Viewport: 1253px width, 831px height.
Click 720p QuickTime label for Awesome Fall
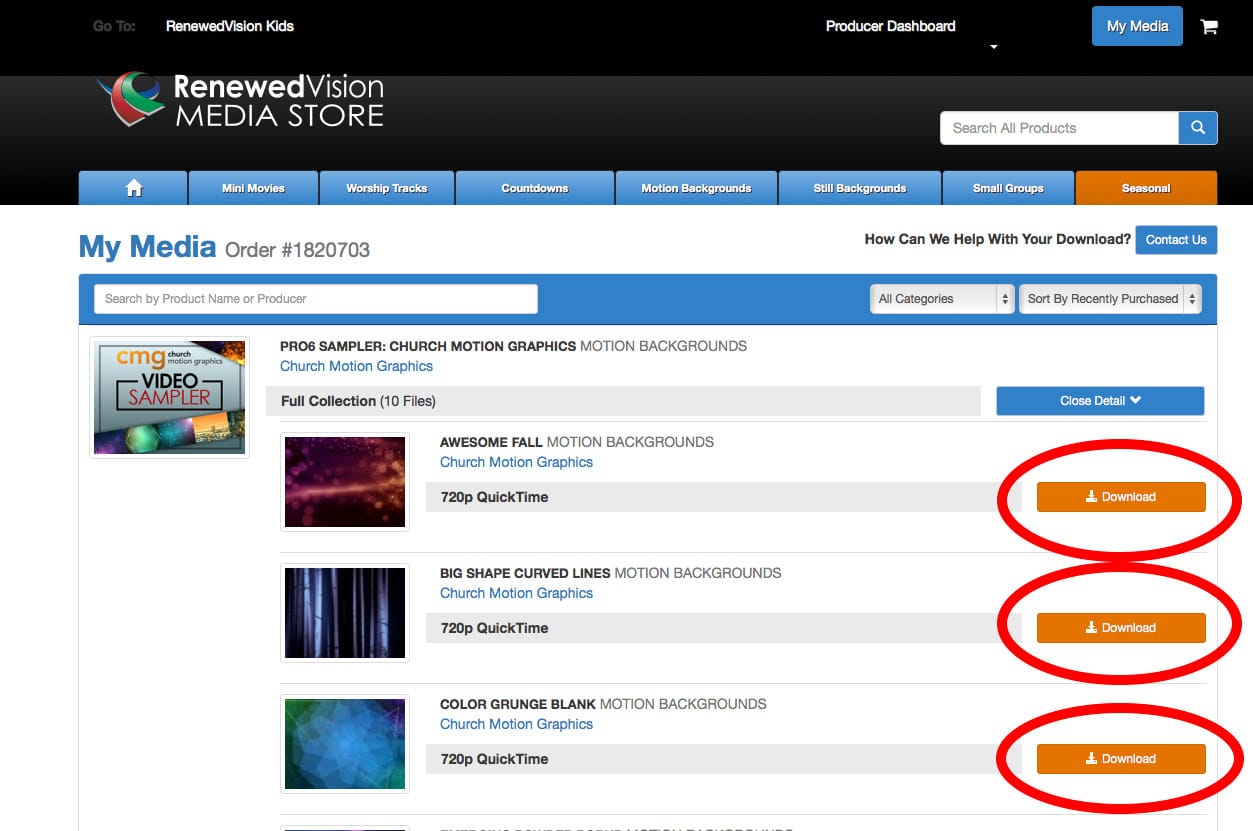[x=494, y=497]
